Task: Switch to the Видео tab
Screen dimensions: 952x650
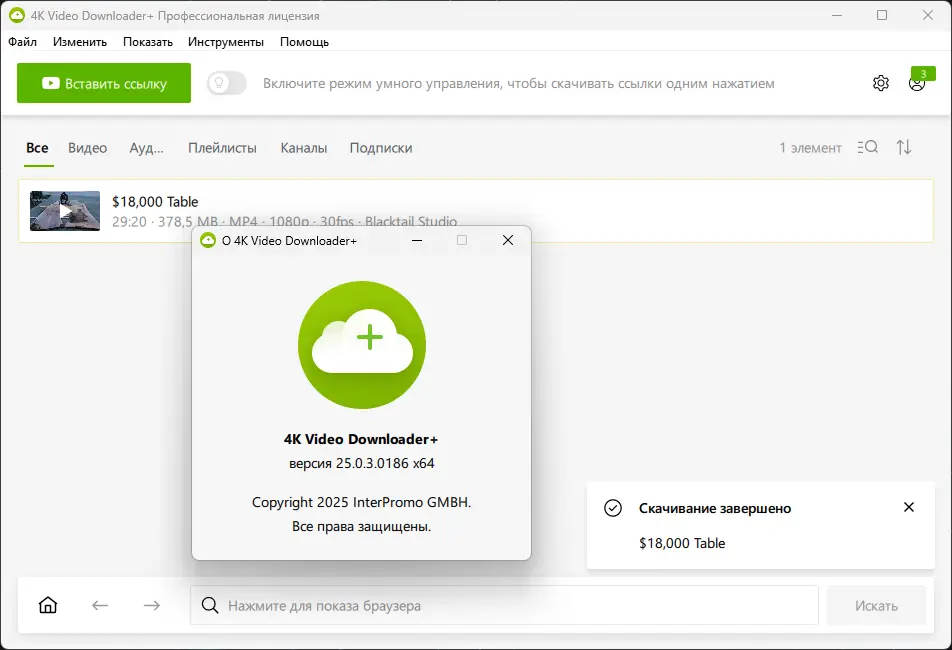Action: (87, 147)
